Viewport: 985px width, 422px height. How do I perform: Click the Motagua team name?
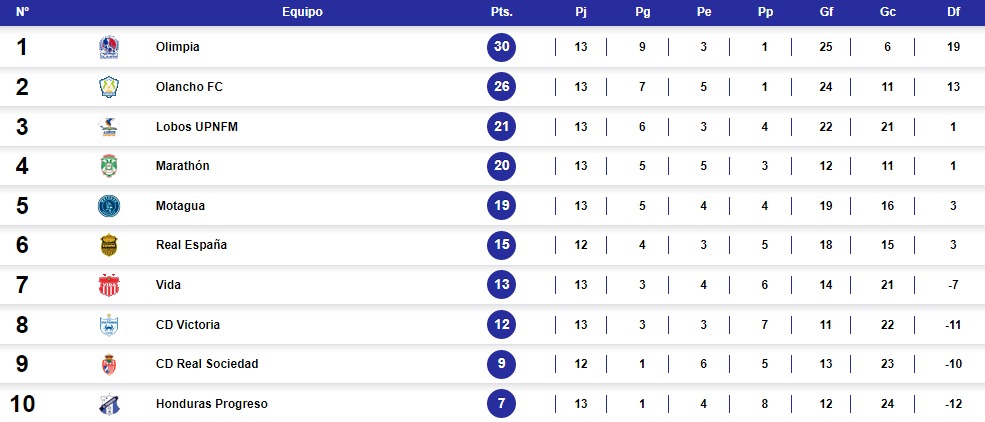(x=181, y=206)
